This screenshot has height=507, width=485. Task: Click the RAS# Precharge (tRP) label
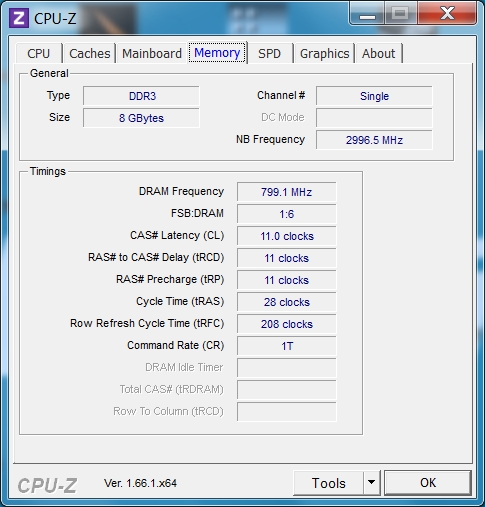coord(170,279)
